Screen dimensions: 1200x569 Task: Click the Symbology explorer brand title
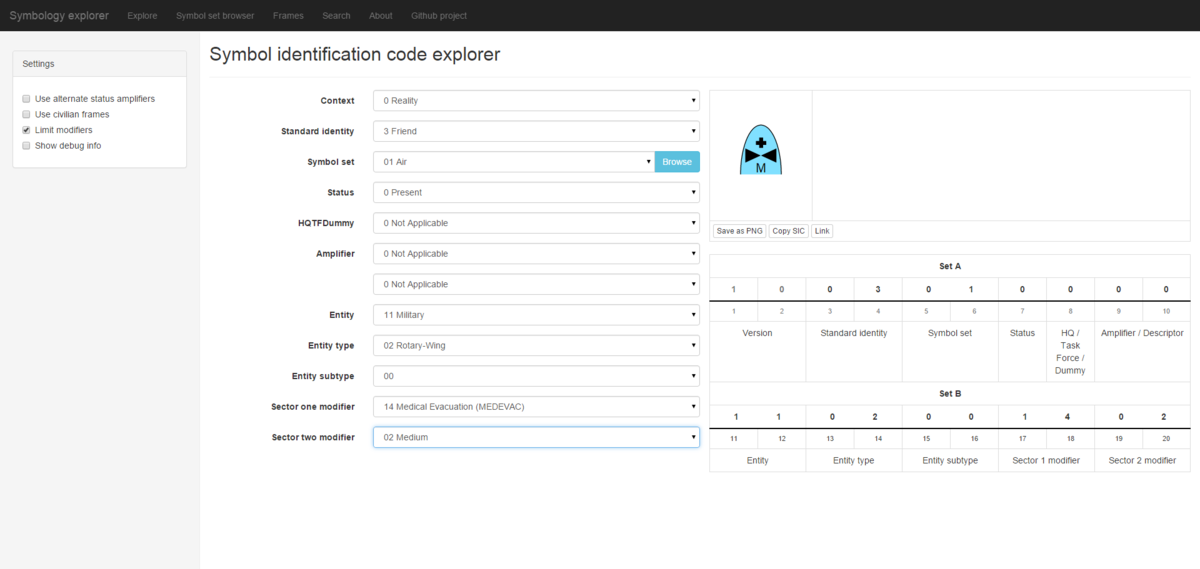click(x=59, y=16)
